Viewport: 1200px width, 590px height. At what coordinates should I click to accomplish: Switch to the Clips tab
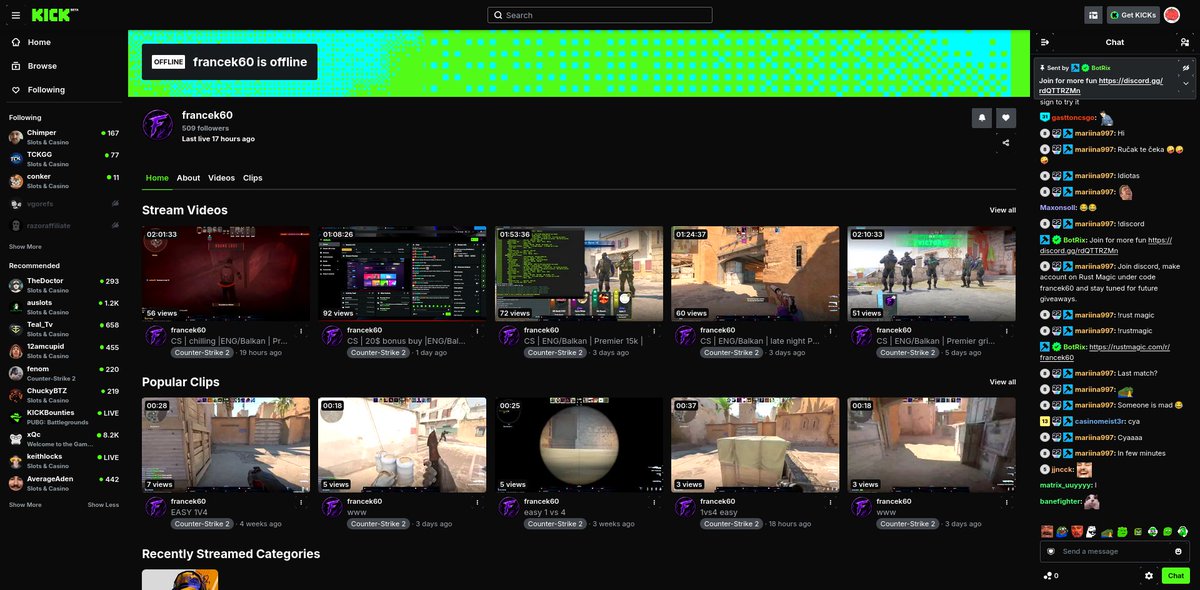pyautogui.click(x=252, y=178)
